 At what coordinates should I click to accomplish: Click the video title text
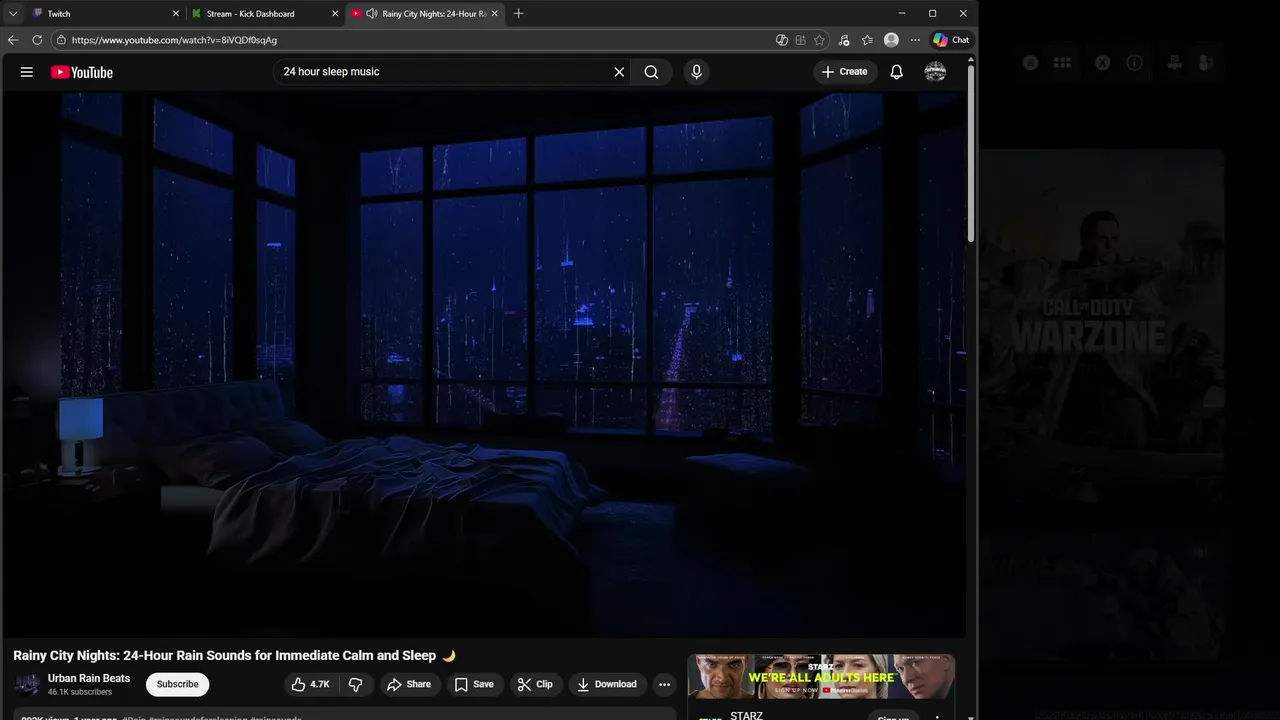[234, 656]
